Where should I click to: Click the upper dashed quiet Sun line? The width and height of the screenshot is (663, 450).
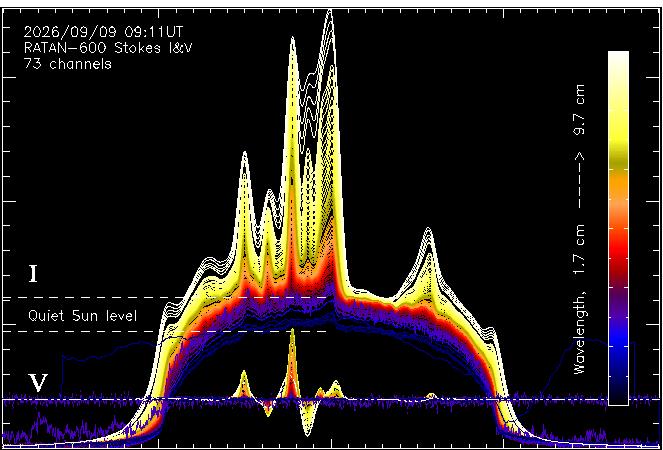pyautogui.click(x=167, y=298)
